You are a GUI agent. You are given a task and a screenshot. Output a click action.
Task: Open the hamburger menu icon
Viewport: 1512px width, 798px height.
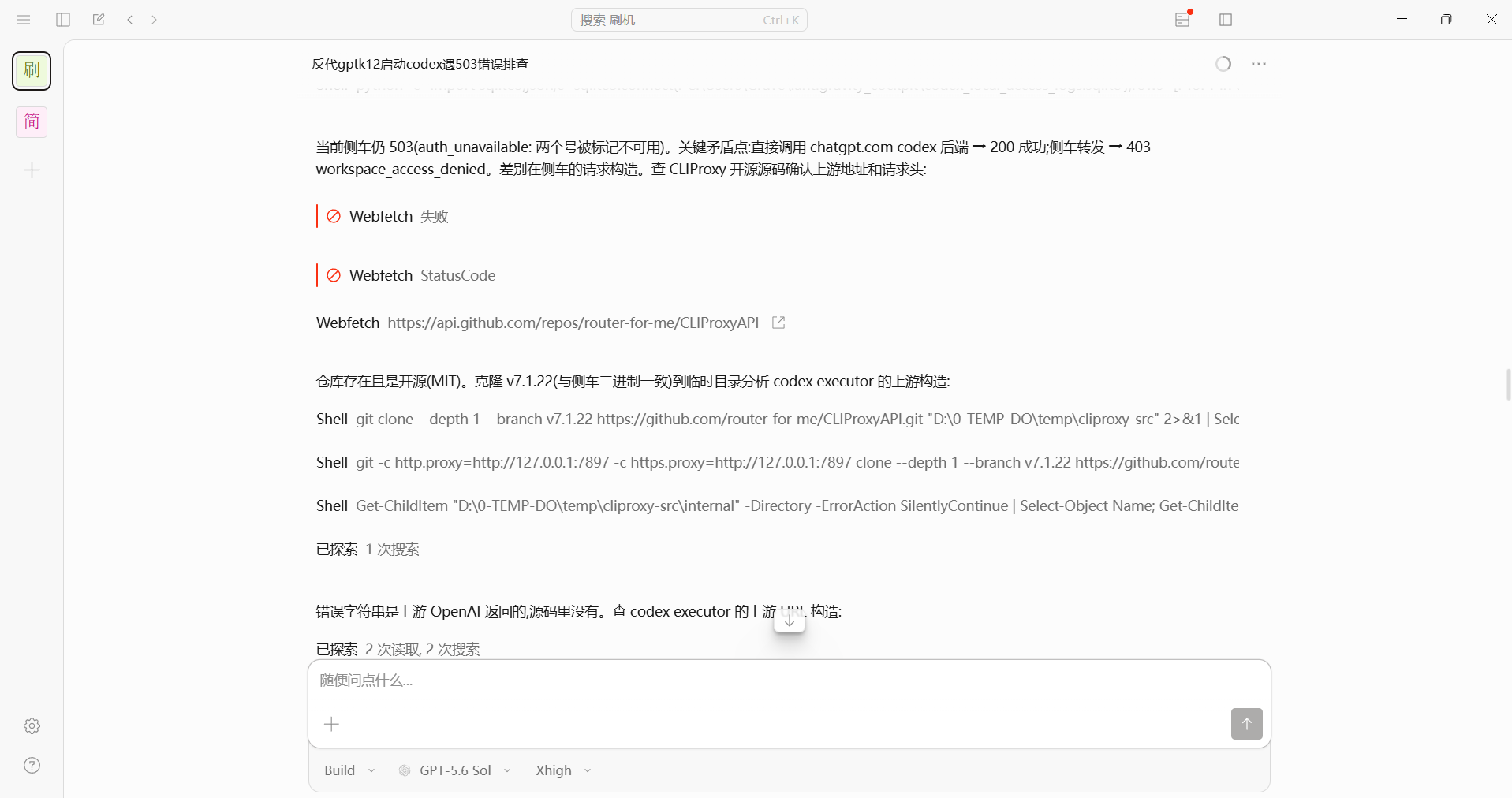24,20
